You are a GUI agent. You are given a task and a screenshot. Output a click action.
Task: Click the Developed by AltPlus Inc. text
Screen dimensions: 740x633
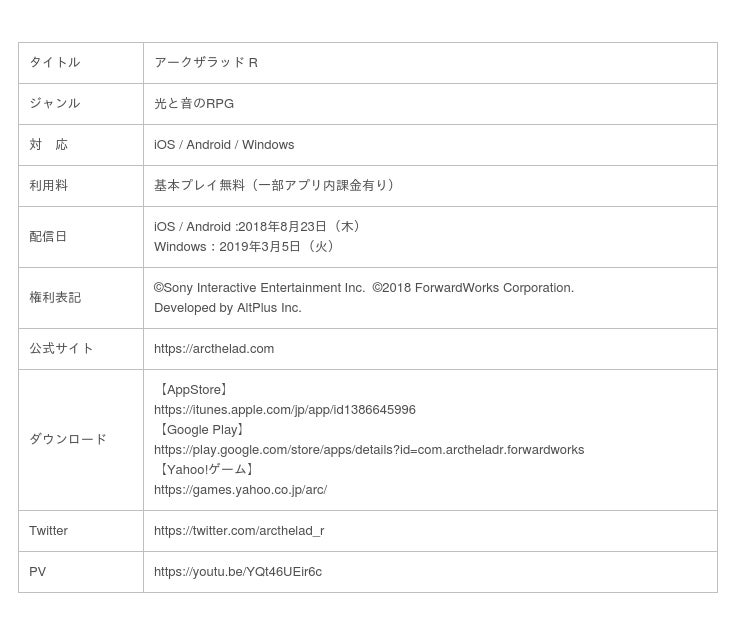pos(227,308)
